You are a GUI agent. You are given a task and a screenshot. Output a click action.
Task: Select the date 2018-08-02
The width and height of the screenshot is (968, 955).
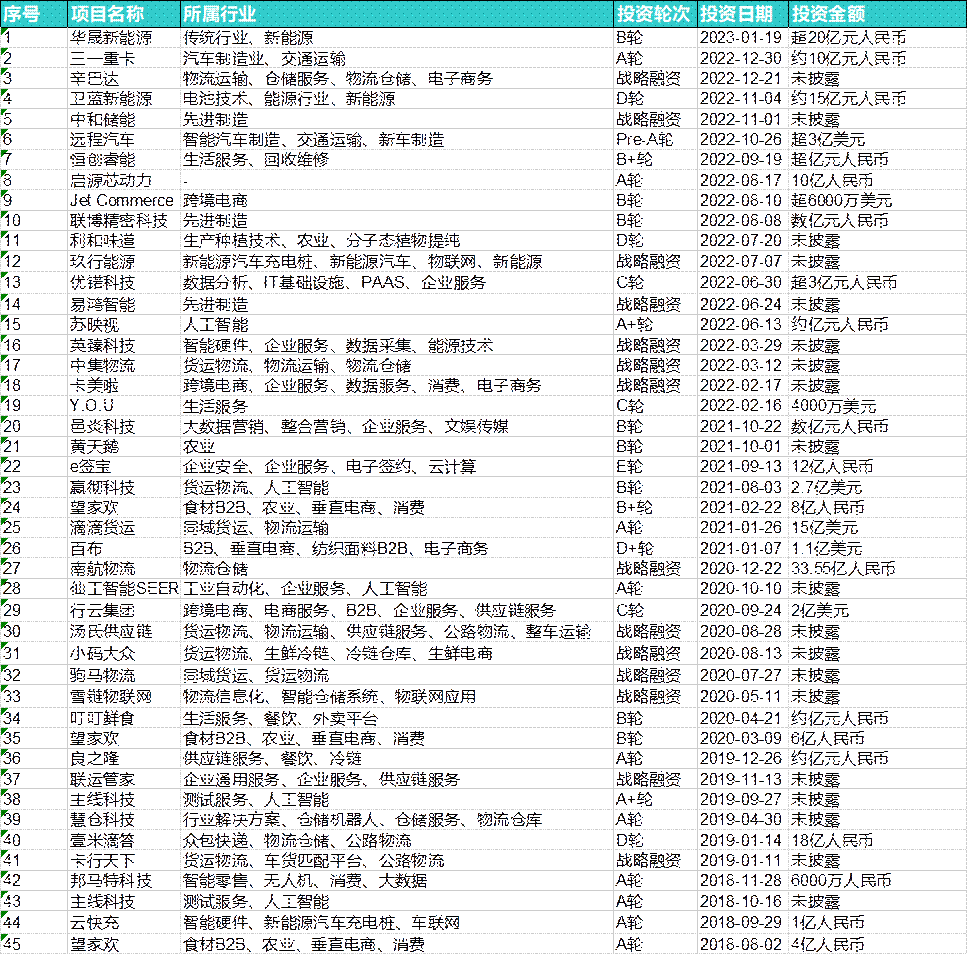coord(741,945)
